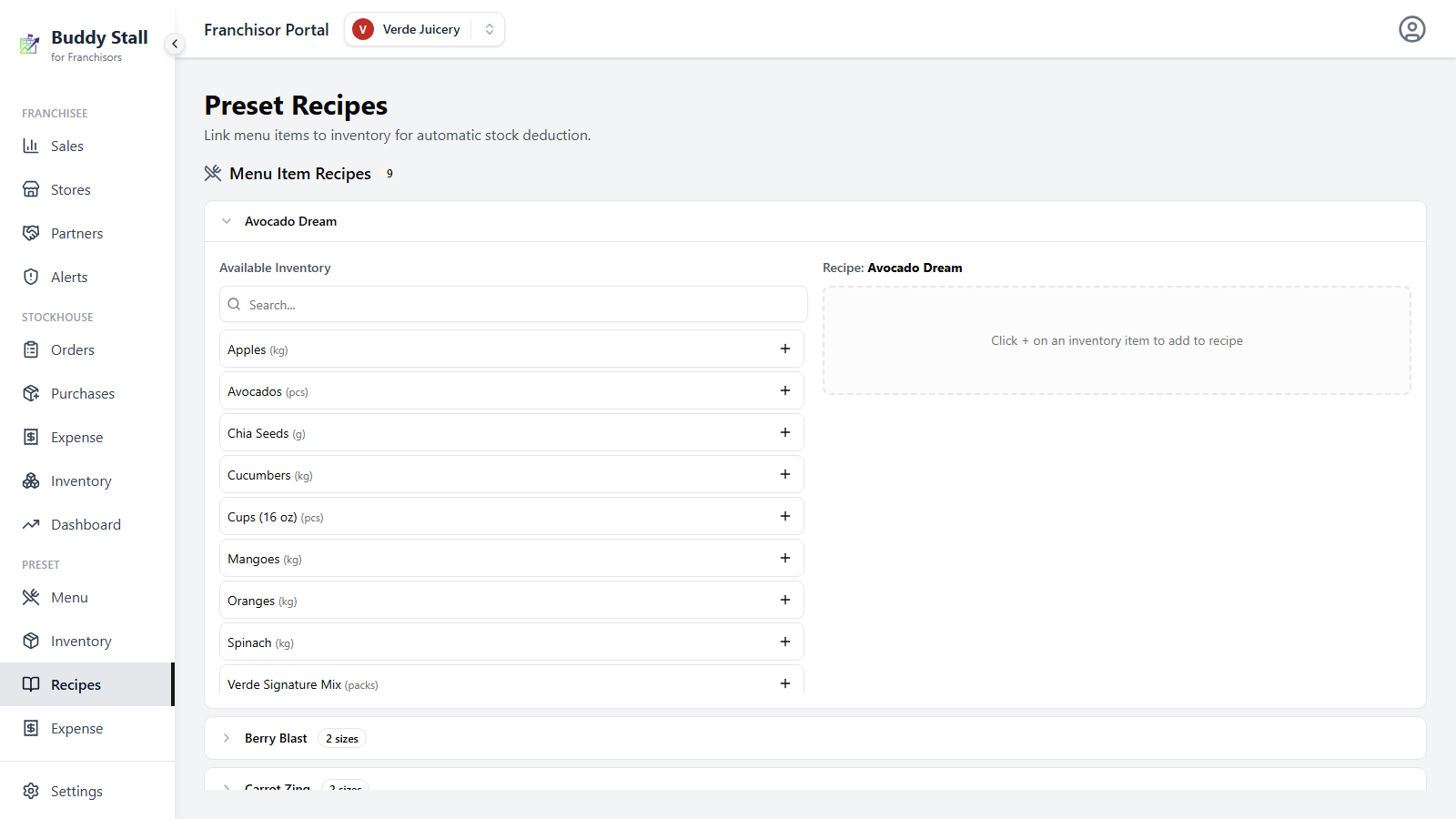
Task: Click the Stockhouse Expense receipt icon
Action: click(31, 437)
